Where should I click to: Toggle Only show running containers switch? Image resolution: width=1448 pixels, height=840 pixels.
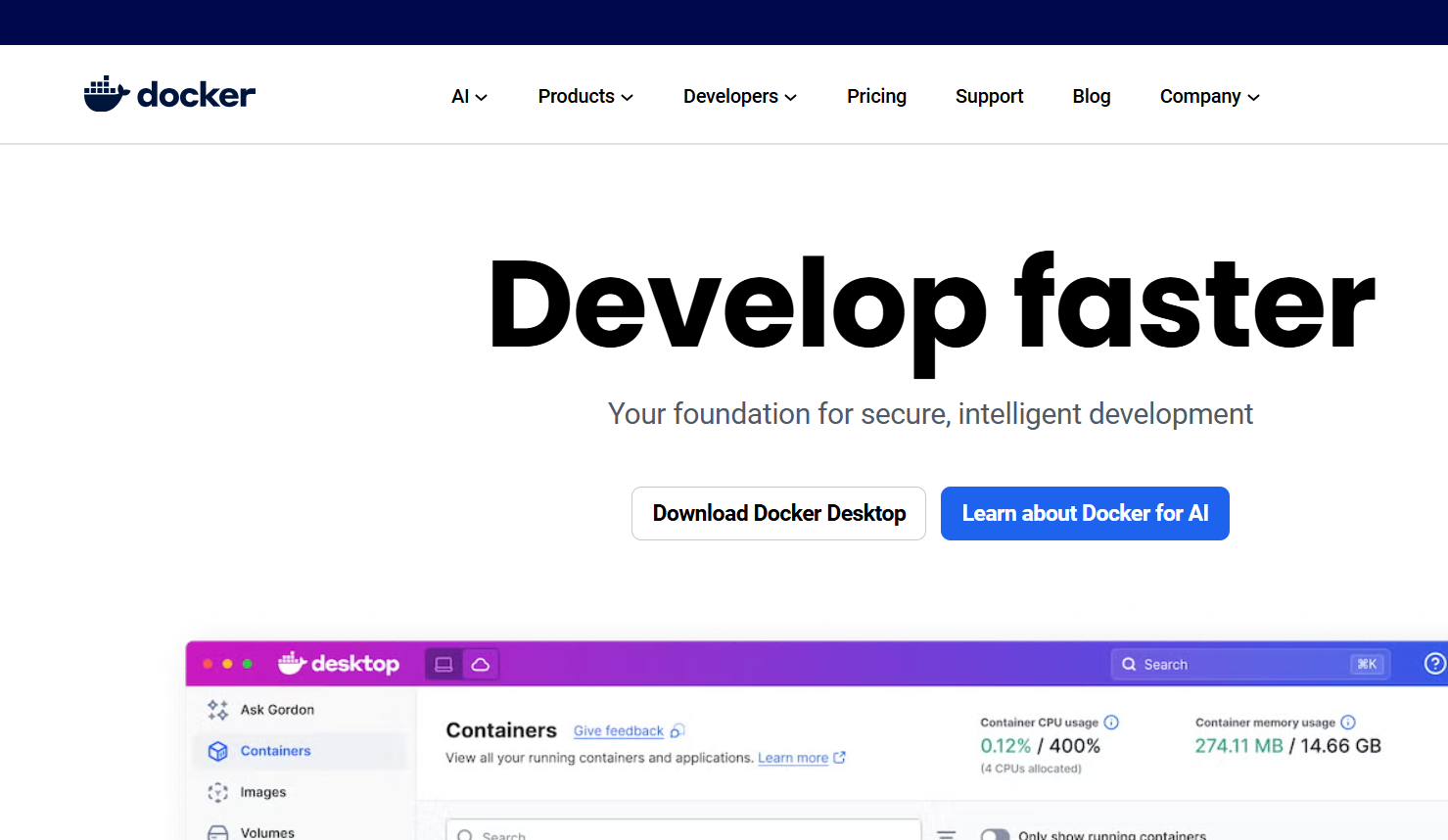tap(995, 835)
